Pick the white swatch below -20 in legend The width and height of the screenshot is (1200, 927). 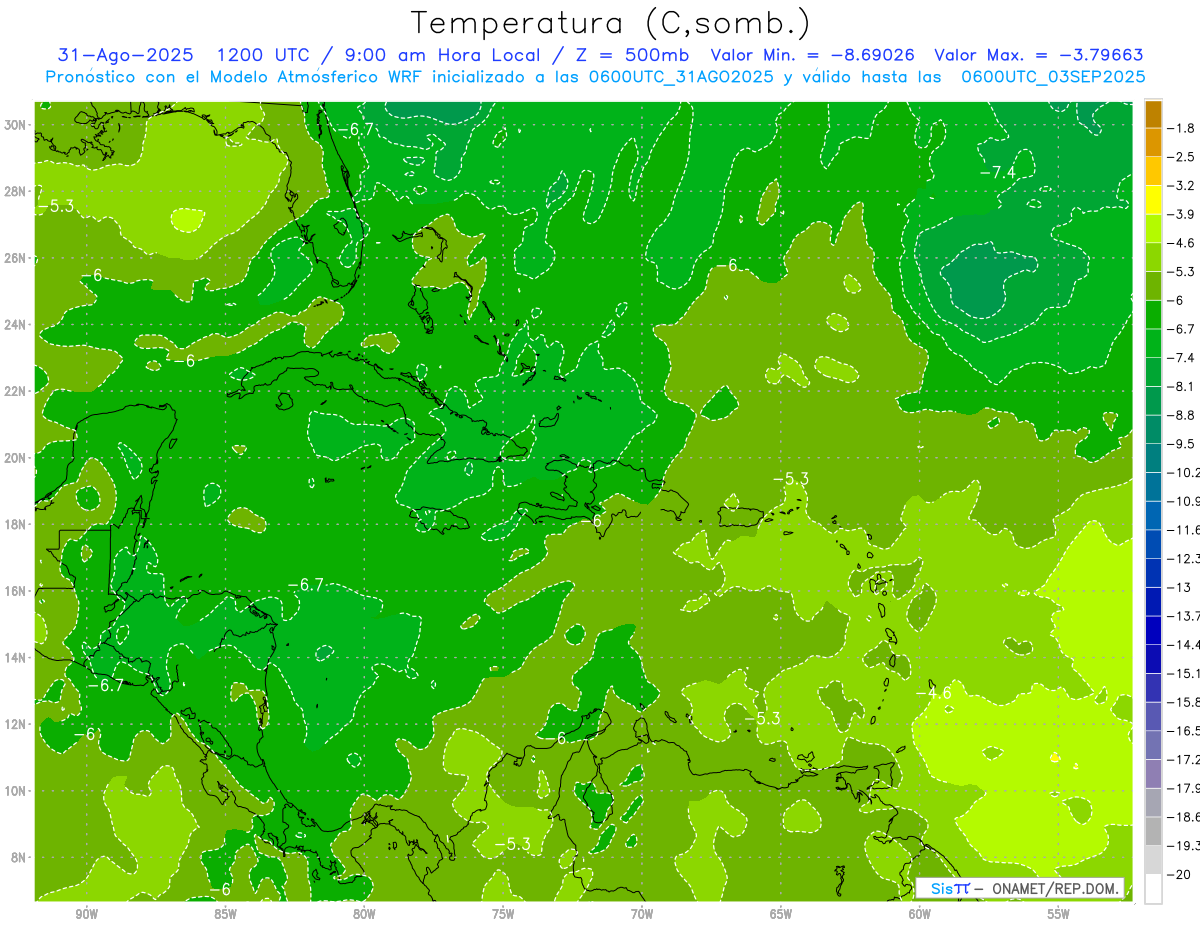(x=1153, y=888)
